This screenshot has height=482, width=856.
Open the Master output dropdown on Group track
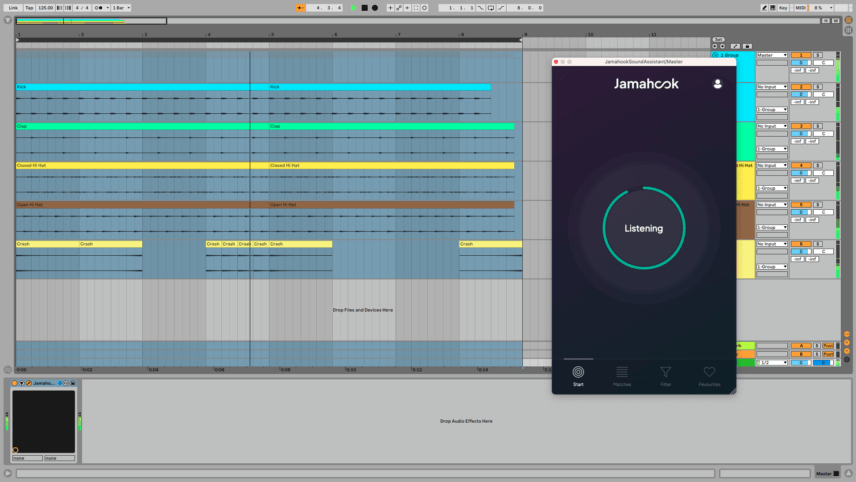772,55
